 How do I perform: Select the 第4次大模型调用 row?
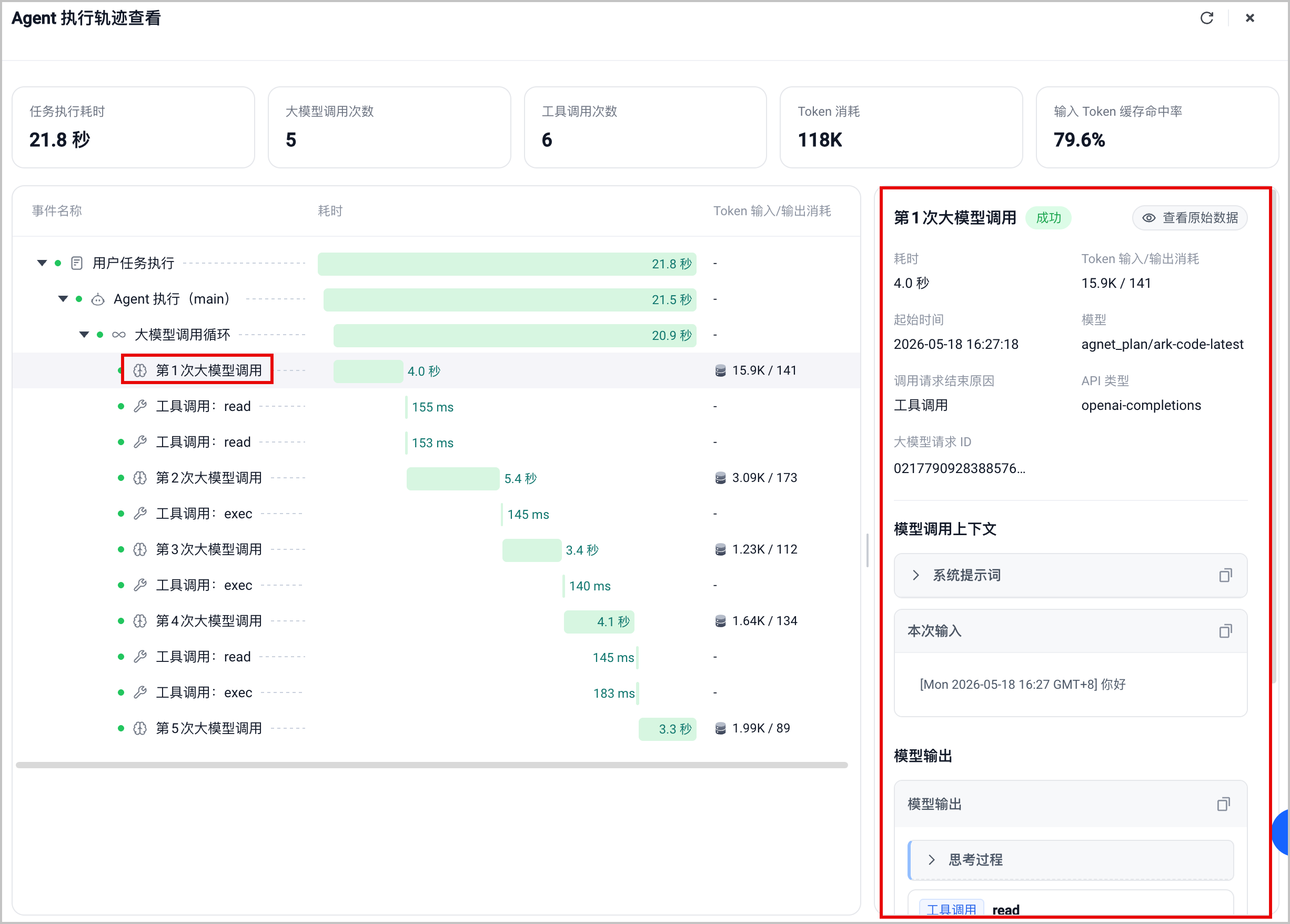[436, 621]
